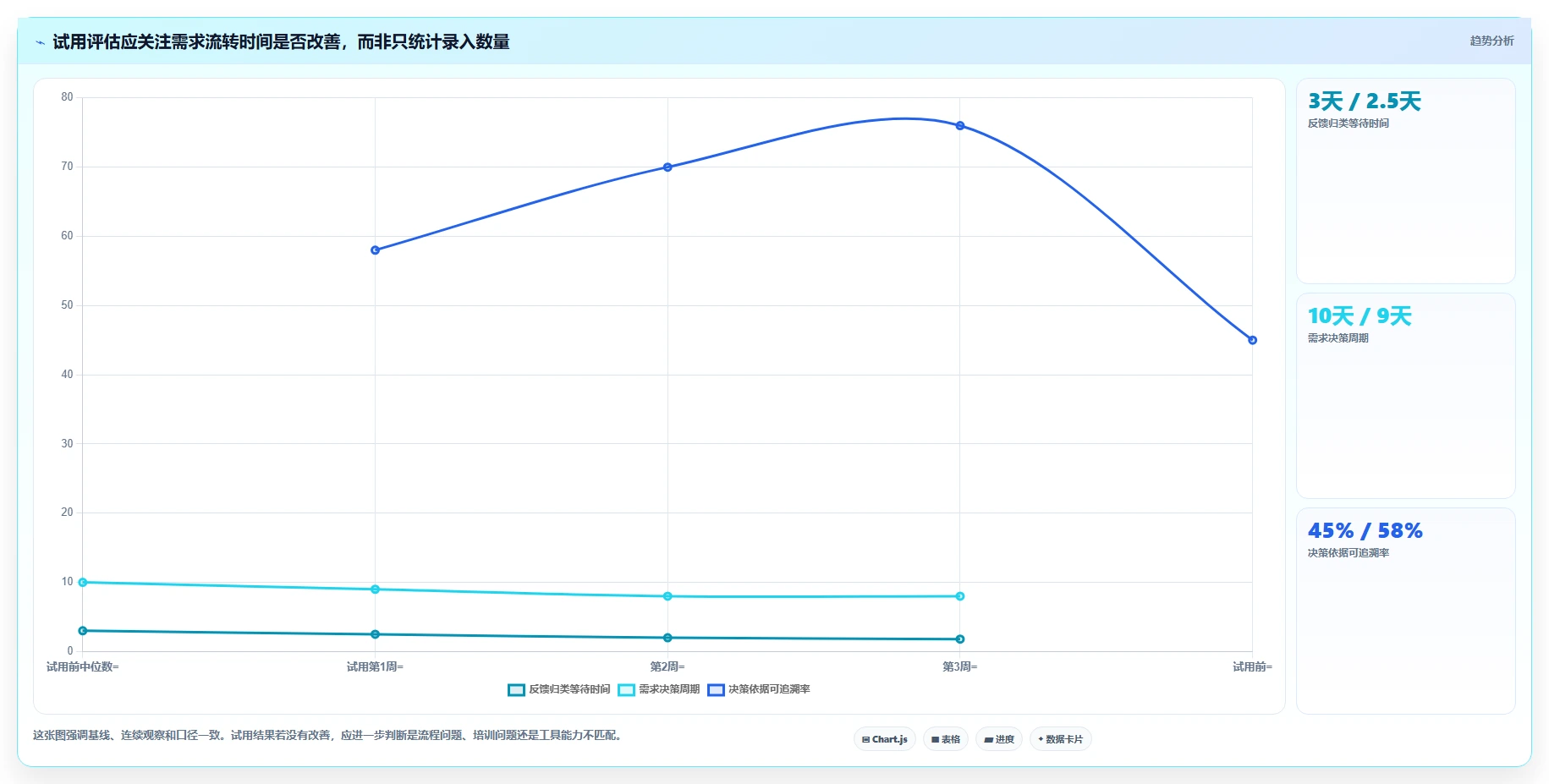Click the teal point at 试用第1周 (2.5)
Viewport: 1549px width, 784px height.
[x=375, y=634]
